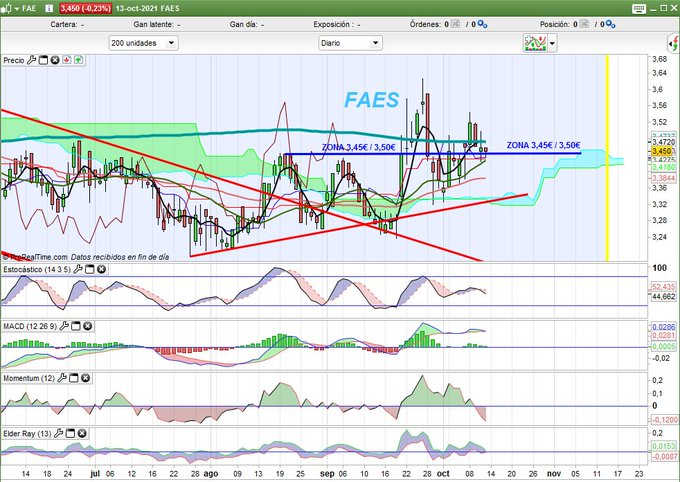The image size is (680, 482).
Task: Click the candlestick chart-style icon in title bar
Action: coord(6,8)
